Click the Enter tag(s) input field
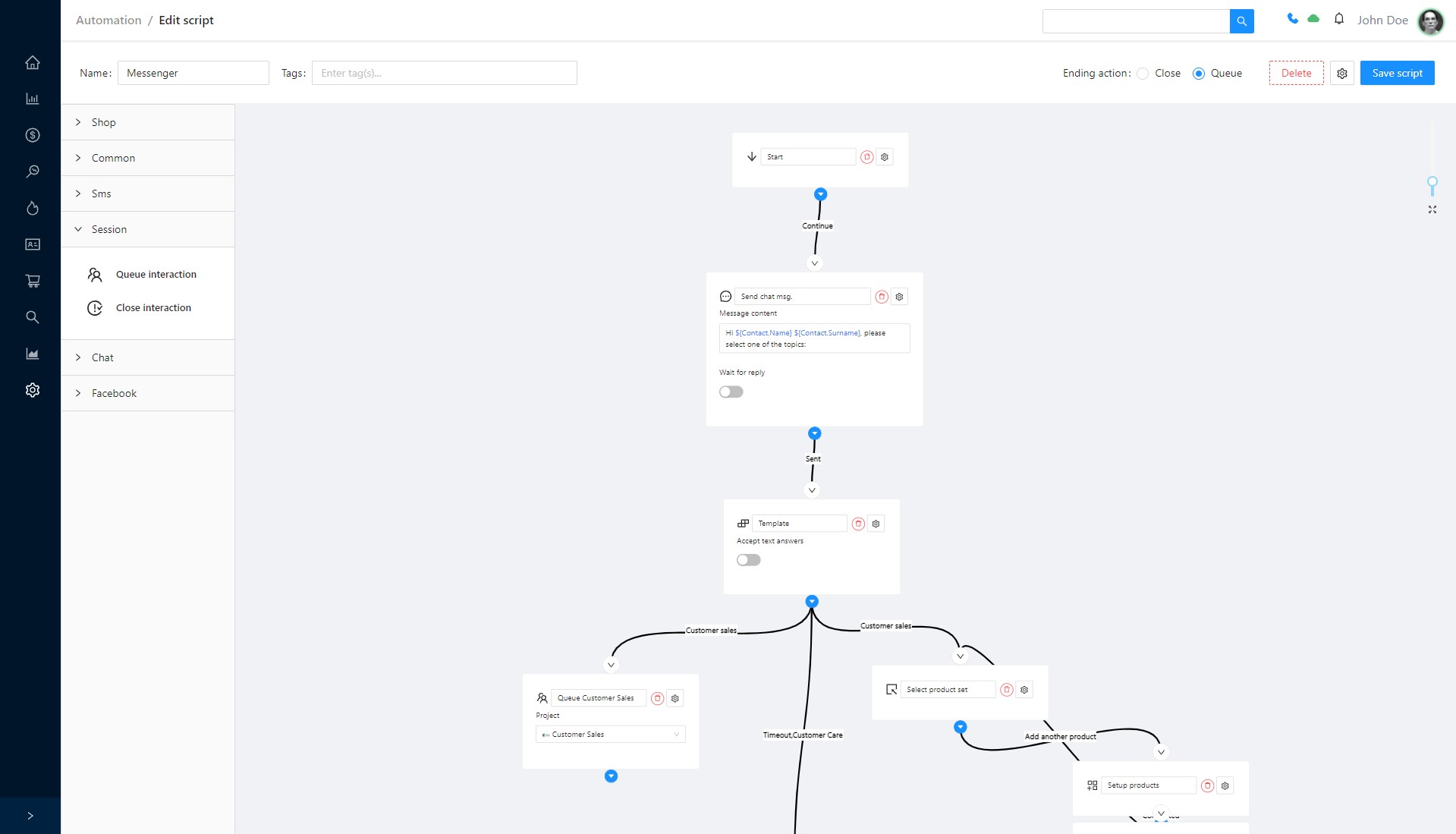Screen dimensions: 1456x834 444,72
